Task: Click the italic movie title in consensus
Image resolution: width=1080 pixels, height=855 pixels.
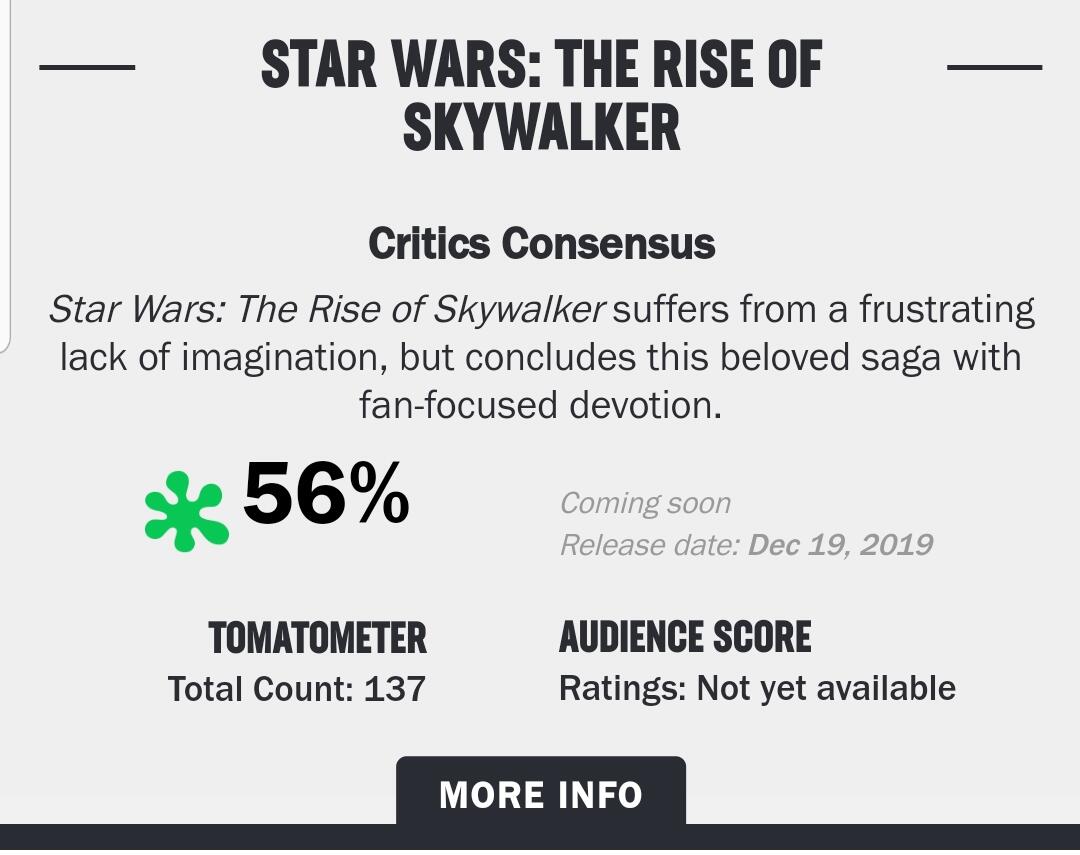Action: 327,309
